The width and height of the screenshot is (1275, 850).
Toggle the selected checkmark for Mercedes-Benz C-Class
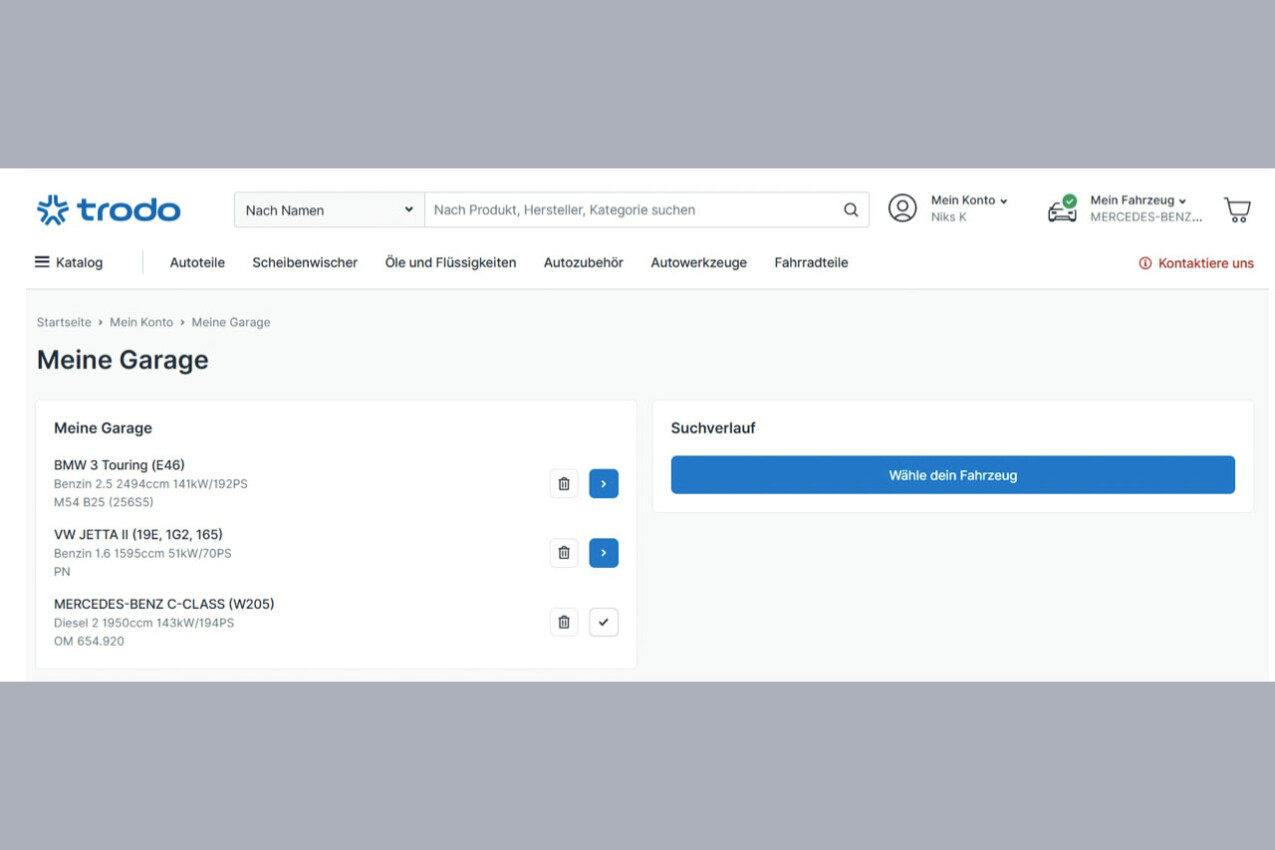click(x=603, y=622)
